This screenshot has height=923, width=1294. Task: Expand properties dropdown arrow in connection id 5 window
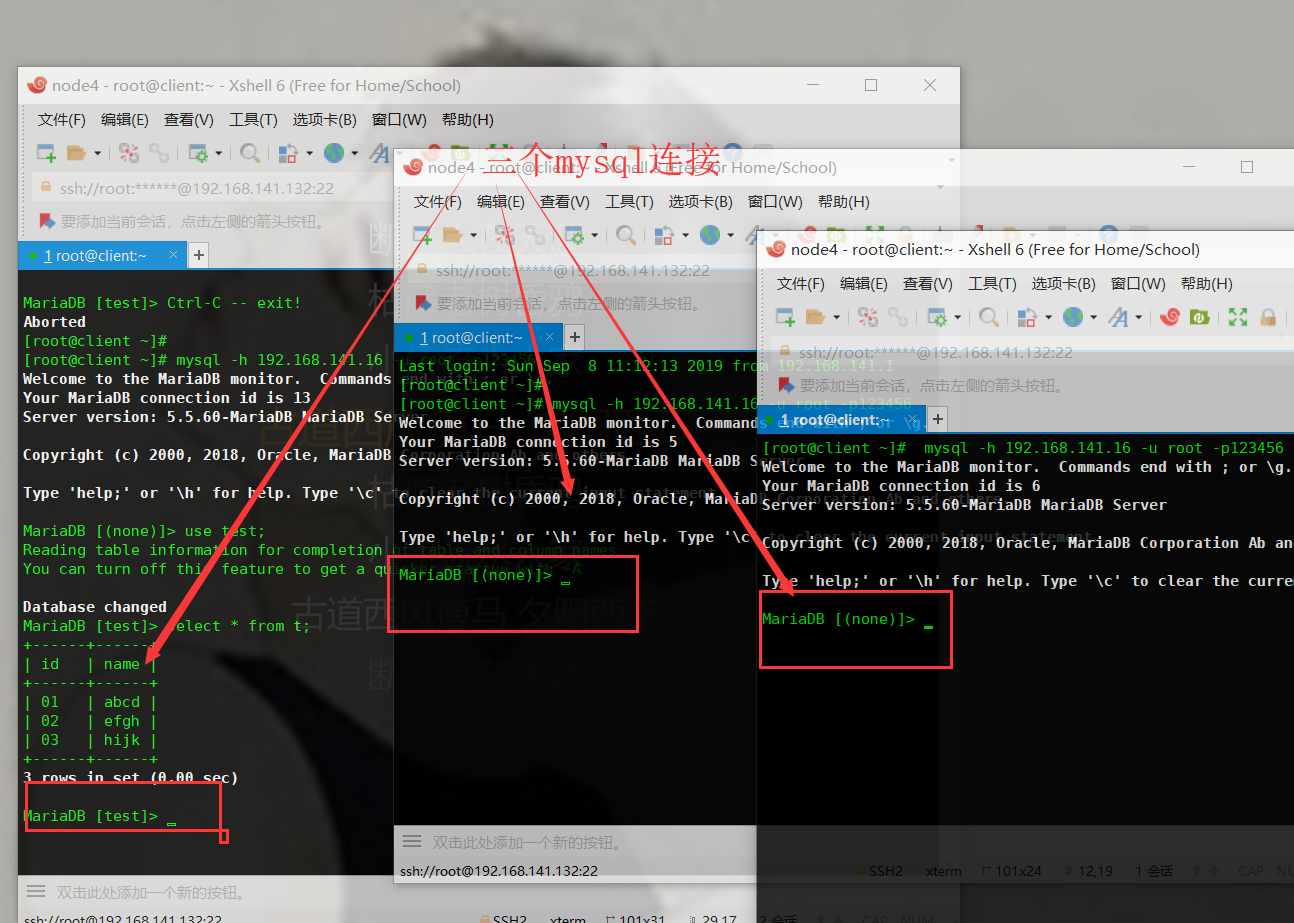pos(595,236)
